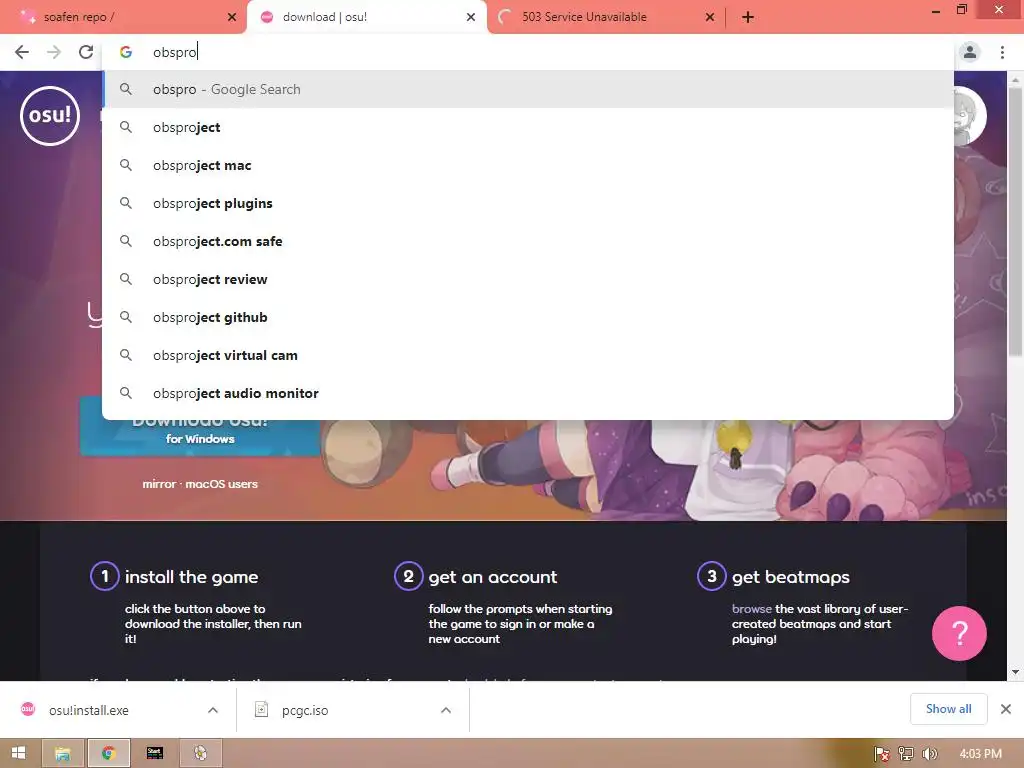Click the browser back arrow
The height and width of the screenshot is (768, 1024).
pos(22,52)
